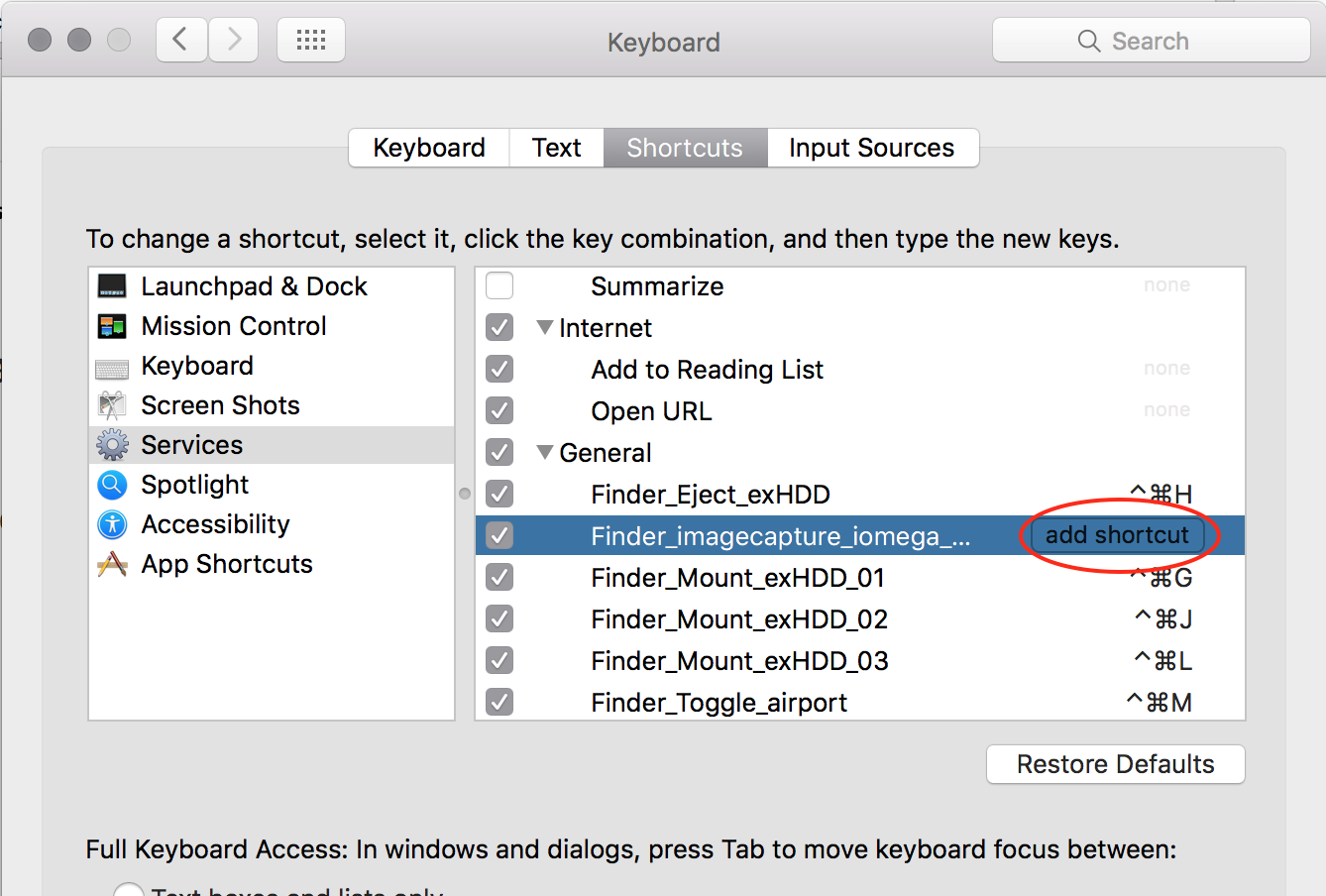Select the App Shortcuts icon
The image size is (1326, 896).
click(112, 564)
